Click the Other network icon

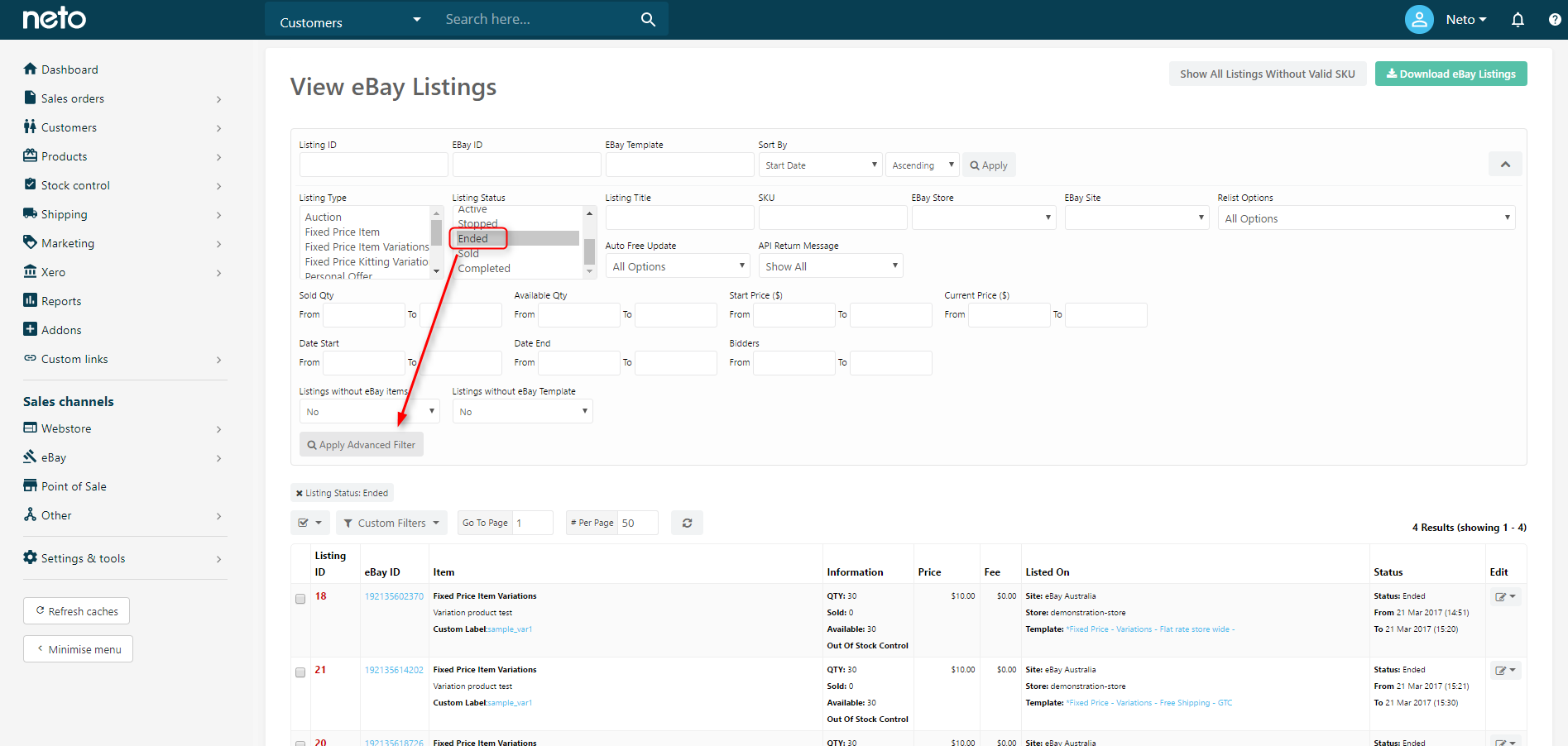click(31, 514)
